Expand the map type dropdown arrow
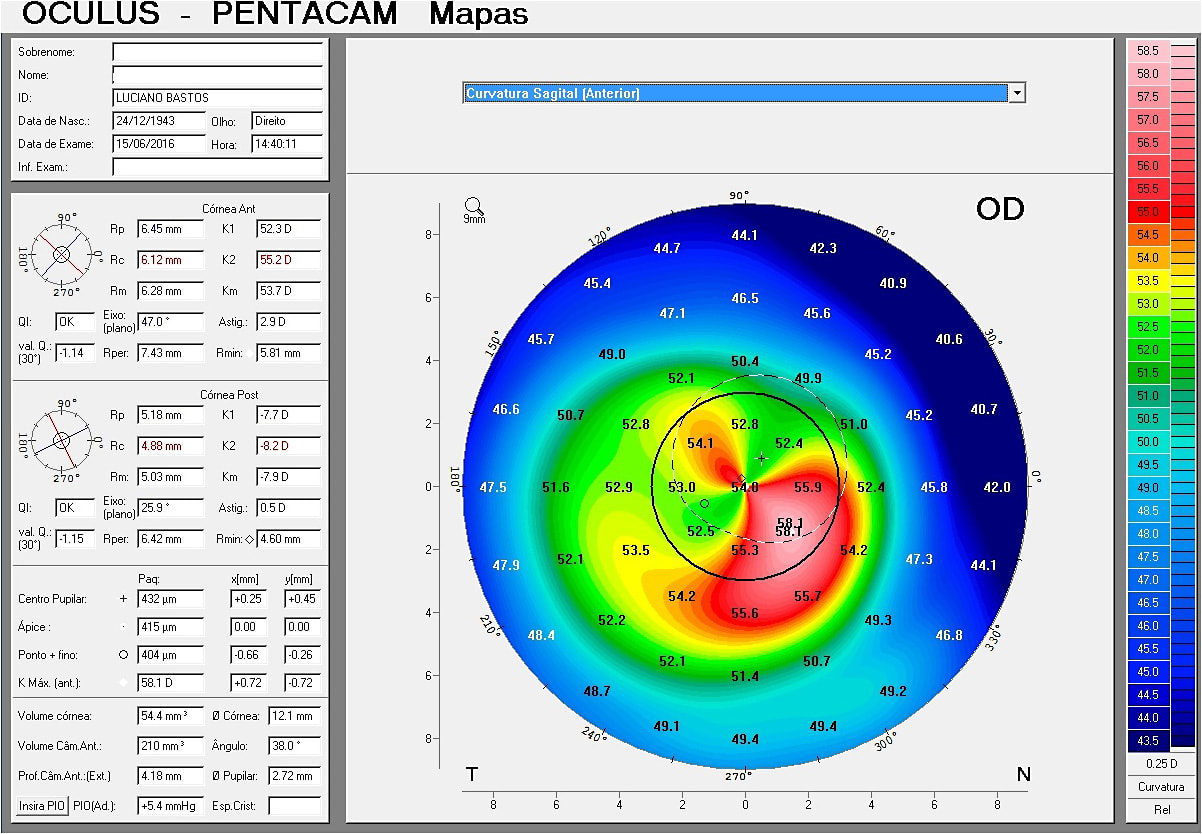 click(1017, 92)
